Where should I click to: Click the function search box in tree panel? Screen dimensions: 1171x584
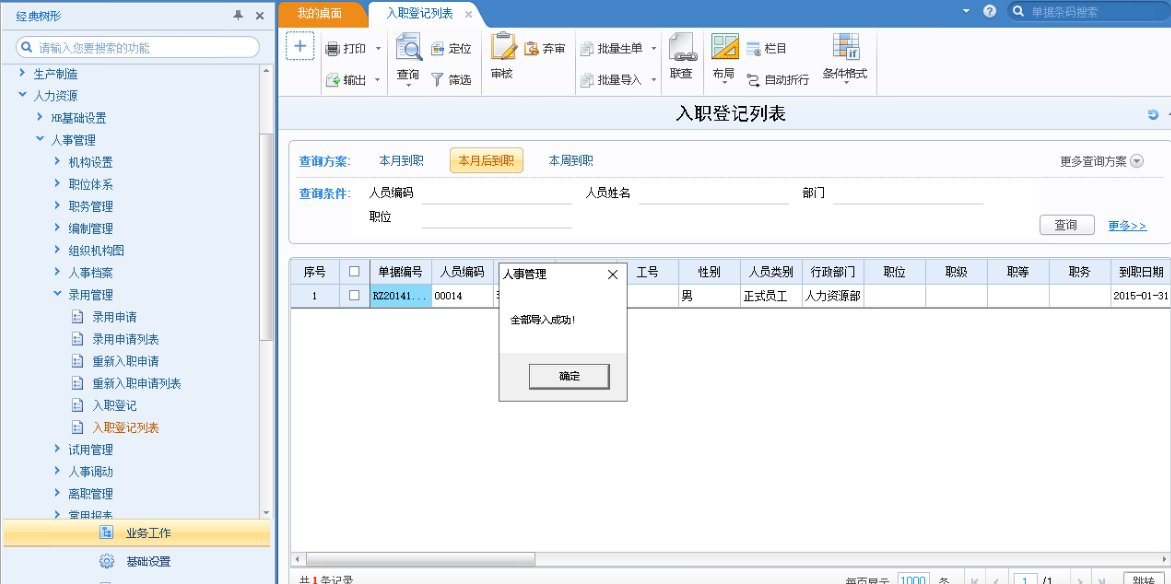click(x=138, y=47)
